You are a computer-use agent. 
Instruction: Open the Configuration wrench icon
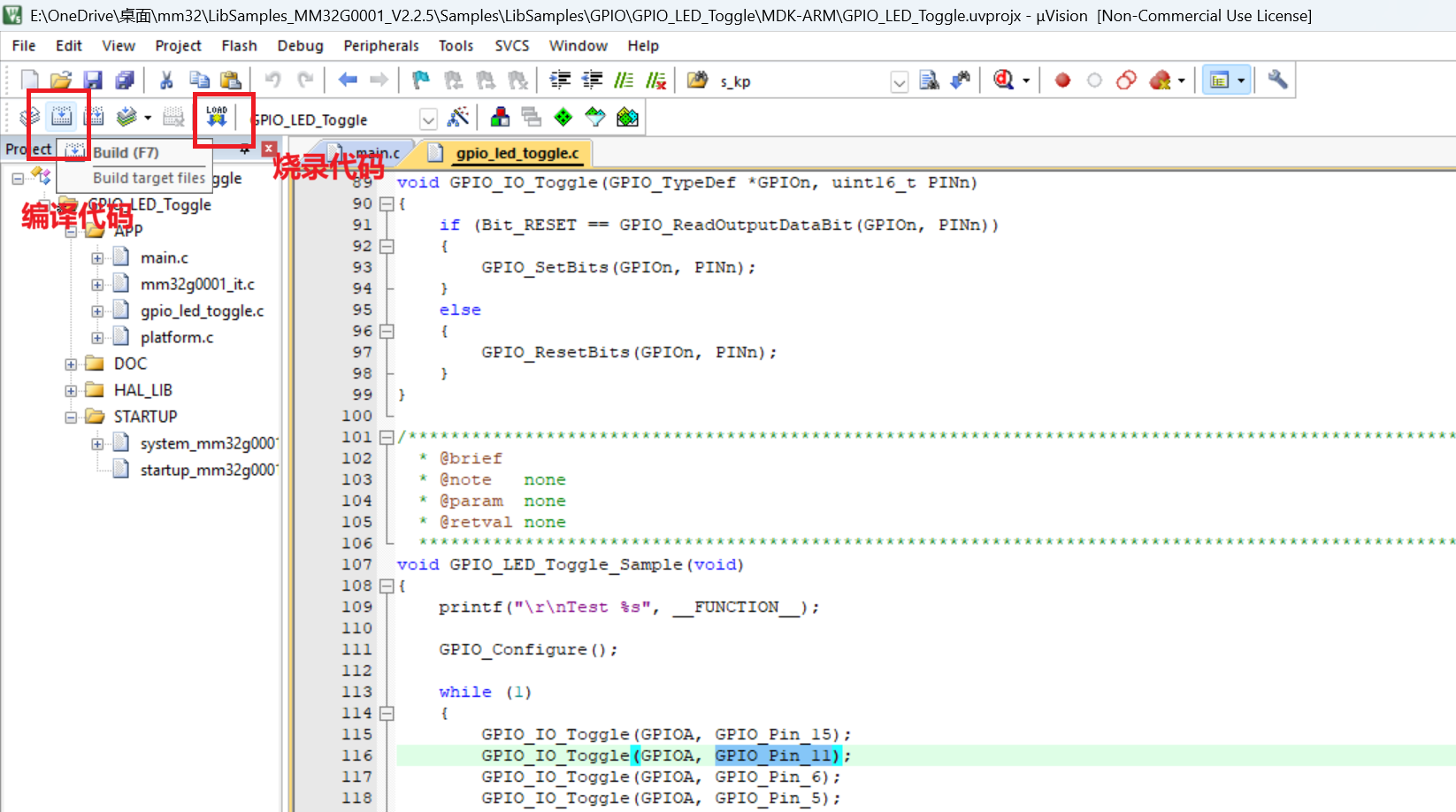pyautogui.click(x=1277, y=80)
